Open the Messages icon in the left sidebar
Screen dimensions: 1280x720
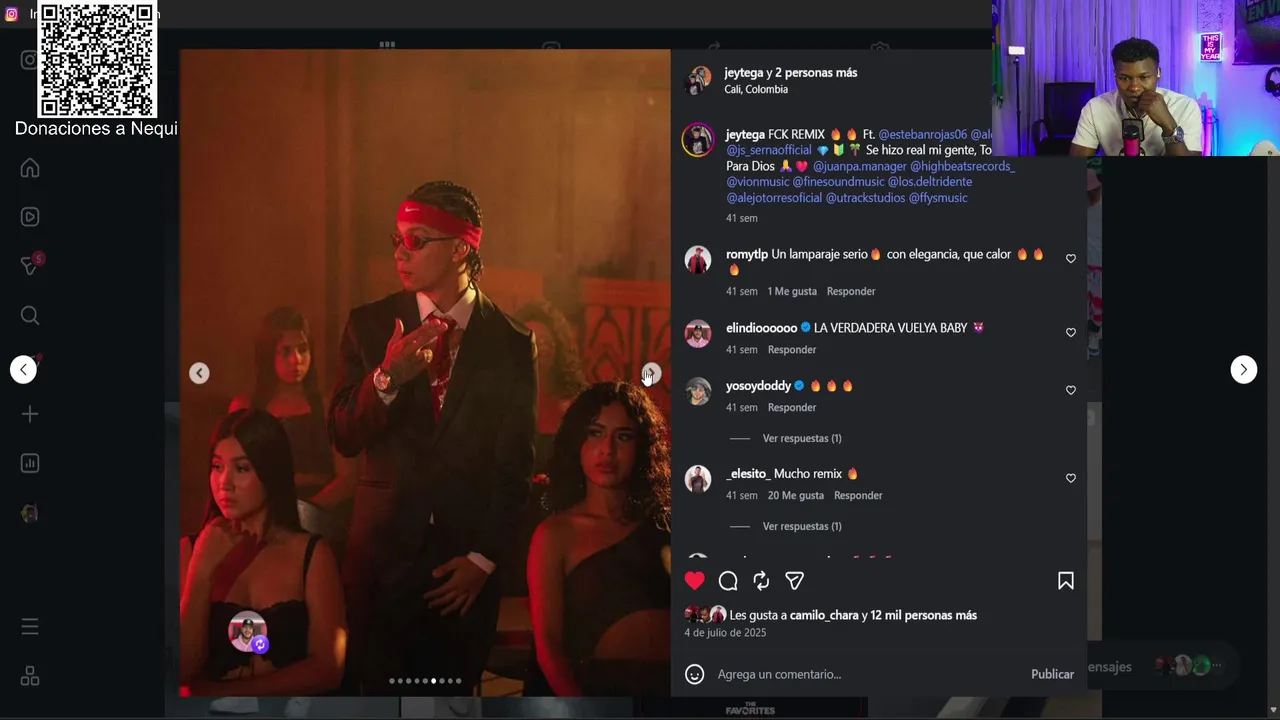coord(30,266)
